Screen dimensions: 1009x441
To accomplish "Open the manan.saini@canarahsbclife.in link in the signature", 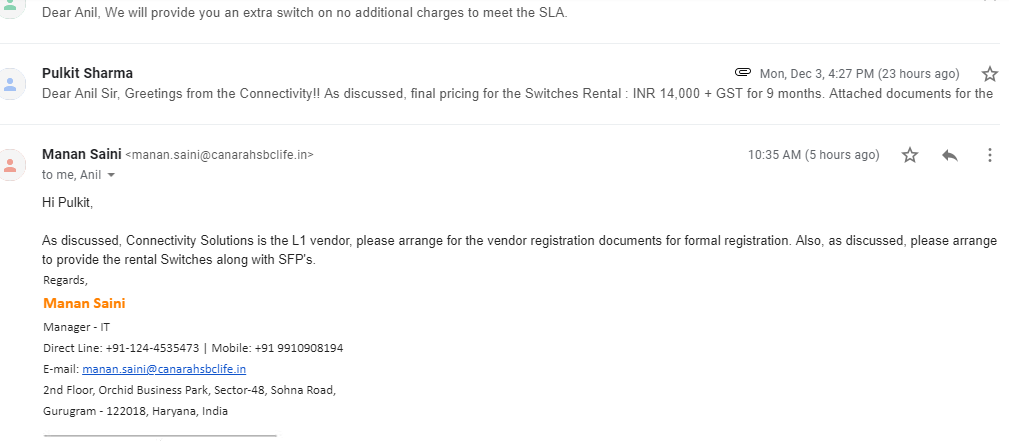I will pos(164,369).
